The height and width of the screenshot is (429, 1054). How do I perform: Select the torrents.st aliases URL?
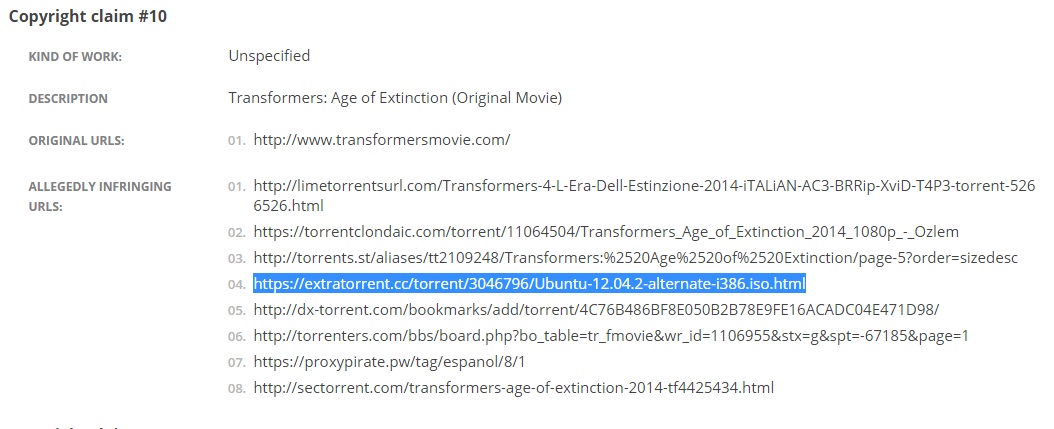click(635, 258)
